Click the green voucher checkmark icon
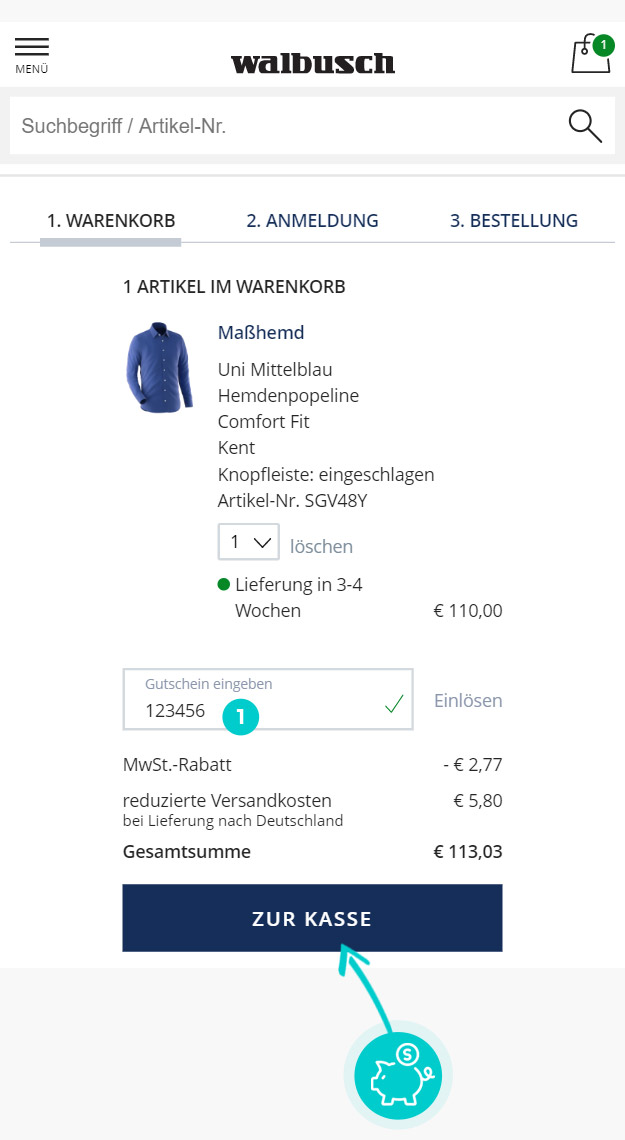 [393, 705]
